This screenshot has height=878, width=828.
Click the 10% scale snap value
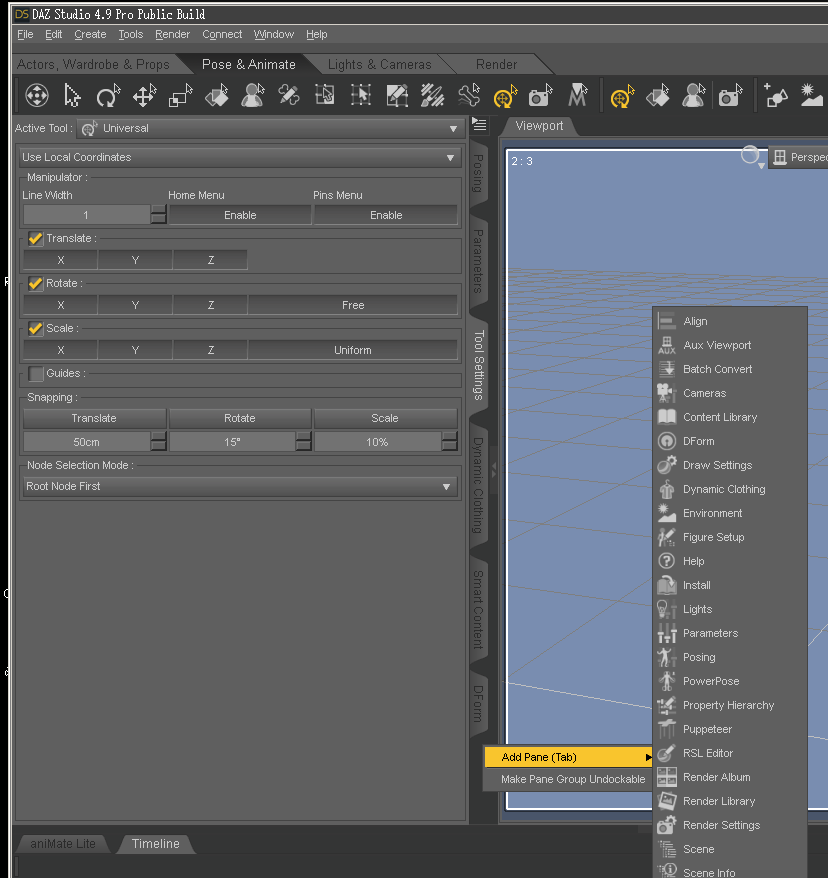point(378,442)
